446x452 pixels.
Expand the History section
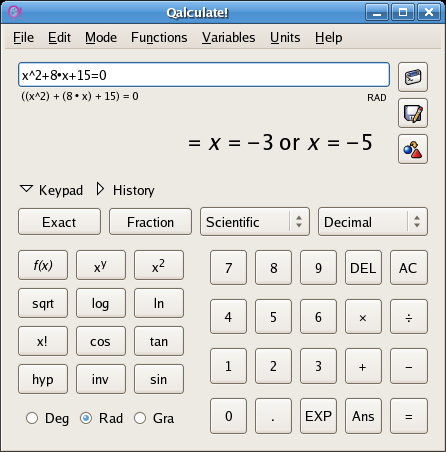coord(125,190)
